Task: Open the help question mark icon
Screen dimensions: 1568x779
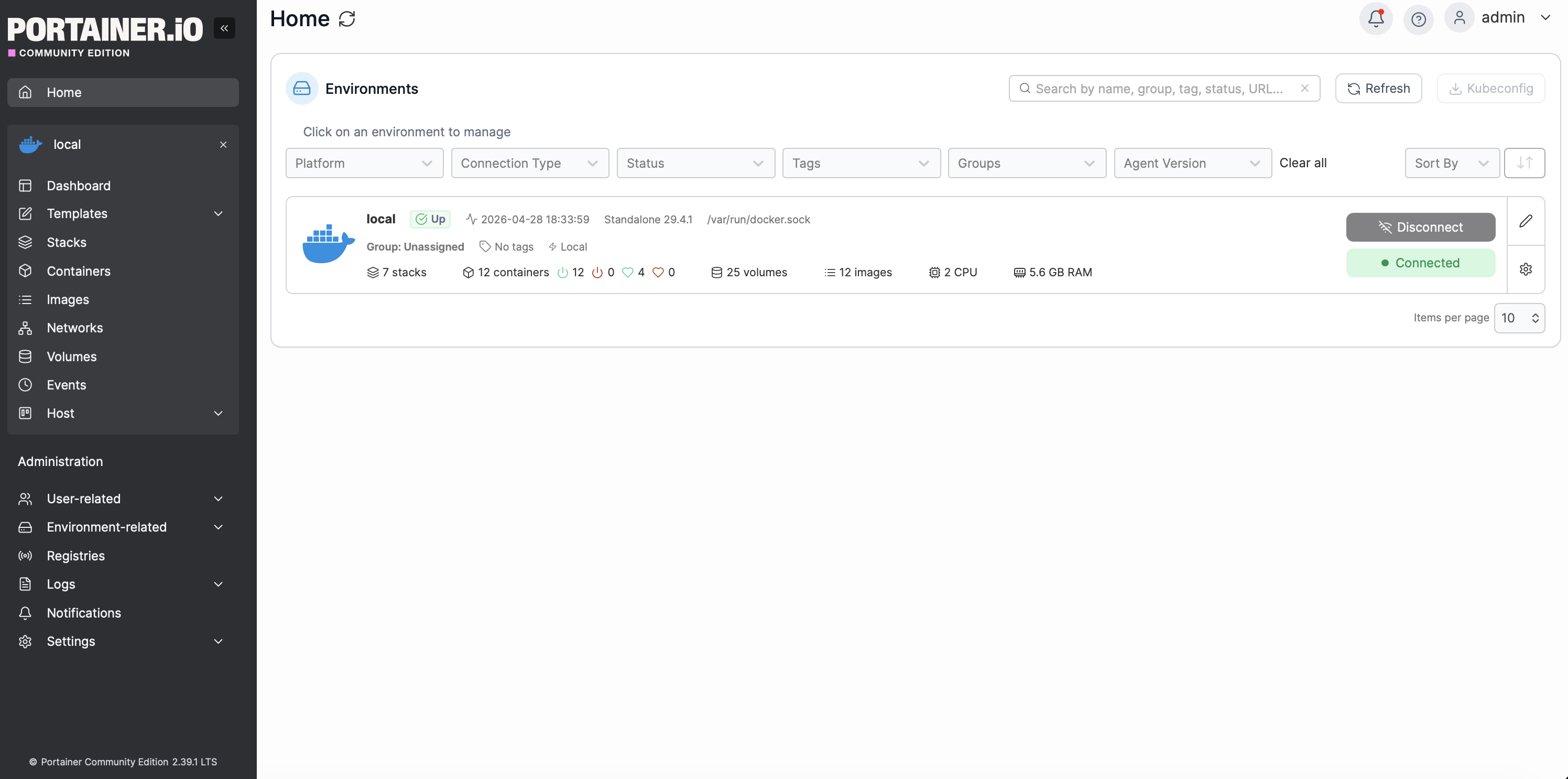Action: pos(1418,19)
